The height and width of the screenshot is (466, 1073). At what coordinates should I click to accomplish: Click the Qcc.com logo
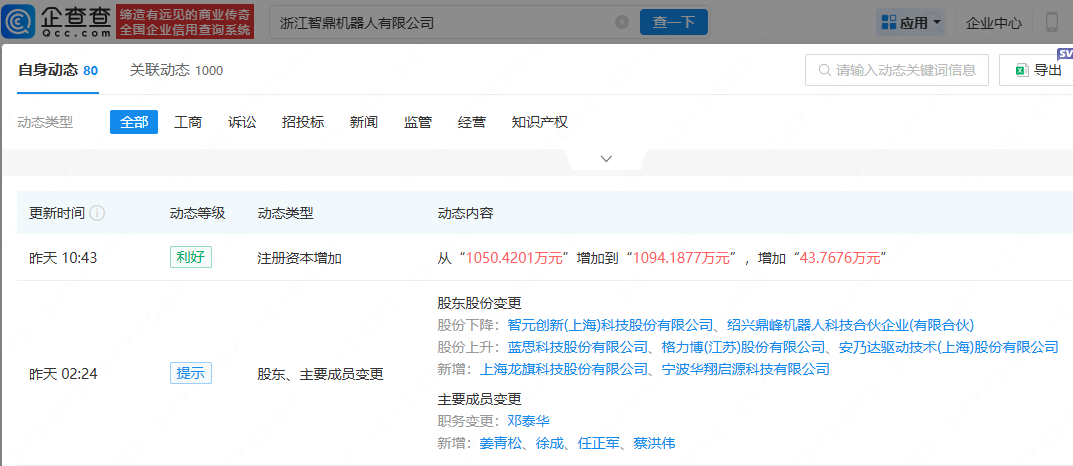pyautogui.click(x=59, y=21)
